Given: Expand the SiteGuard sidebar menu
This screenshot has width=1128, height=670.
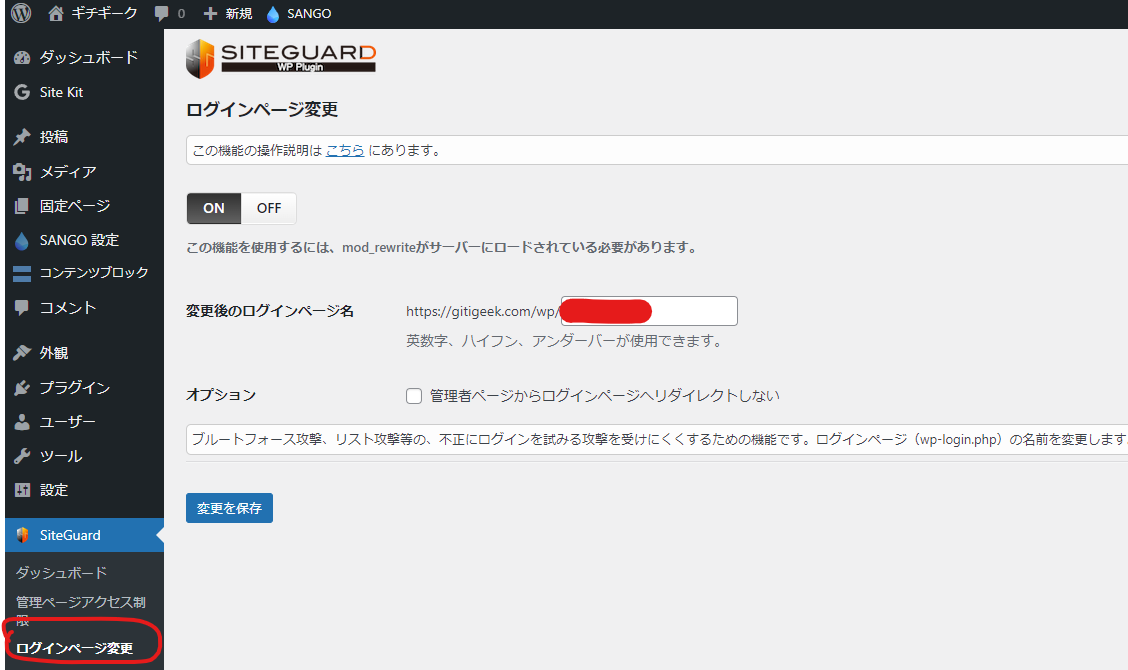Looking at the screenshot, I should (70, 535).
